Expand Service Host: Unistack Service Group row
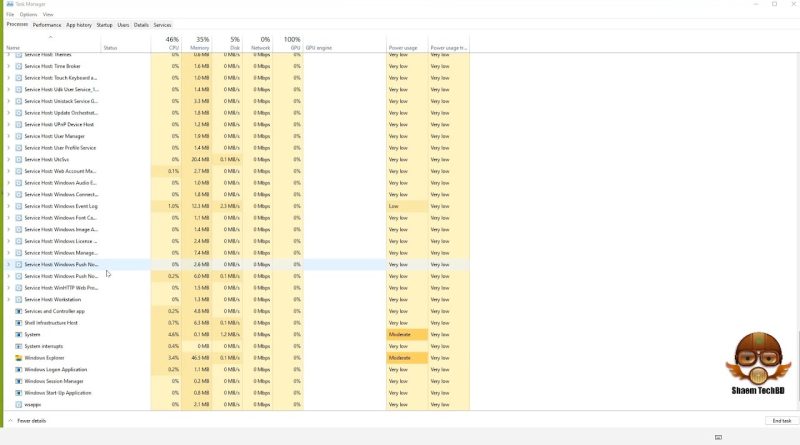This screenshot has width=800, height=445. tap(8, 102)
